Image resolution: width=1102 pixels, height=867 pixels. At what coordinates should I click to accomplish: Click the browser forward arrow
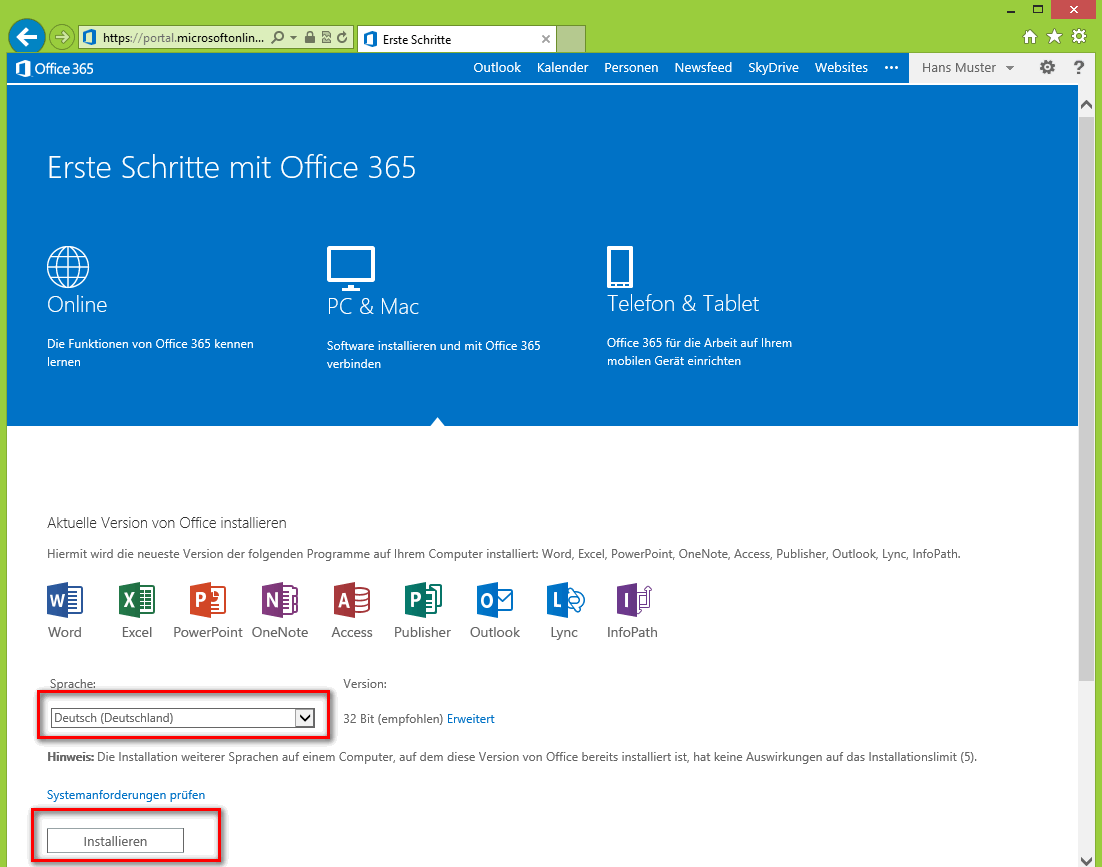62,37
